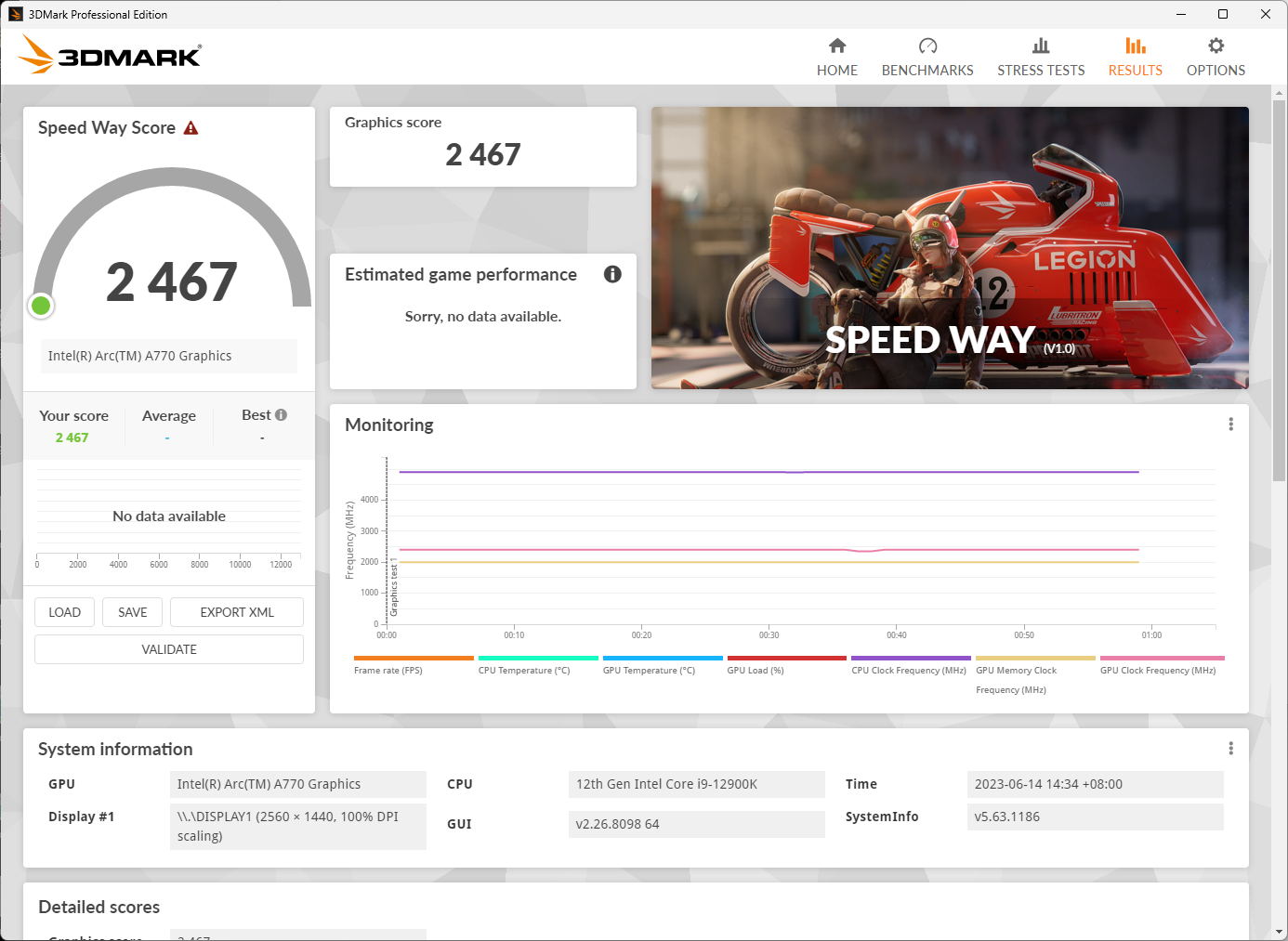The image size is (1288, 941).
Task: Click the Estimated game performance info icon
Action: (612, 274)
